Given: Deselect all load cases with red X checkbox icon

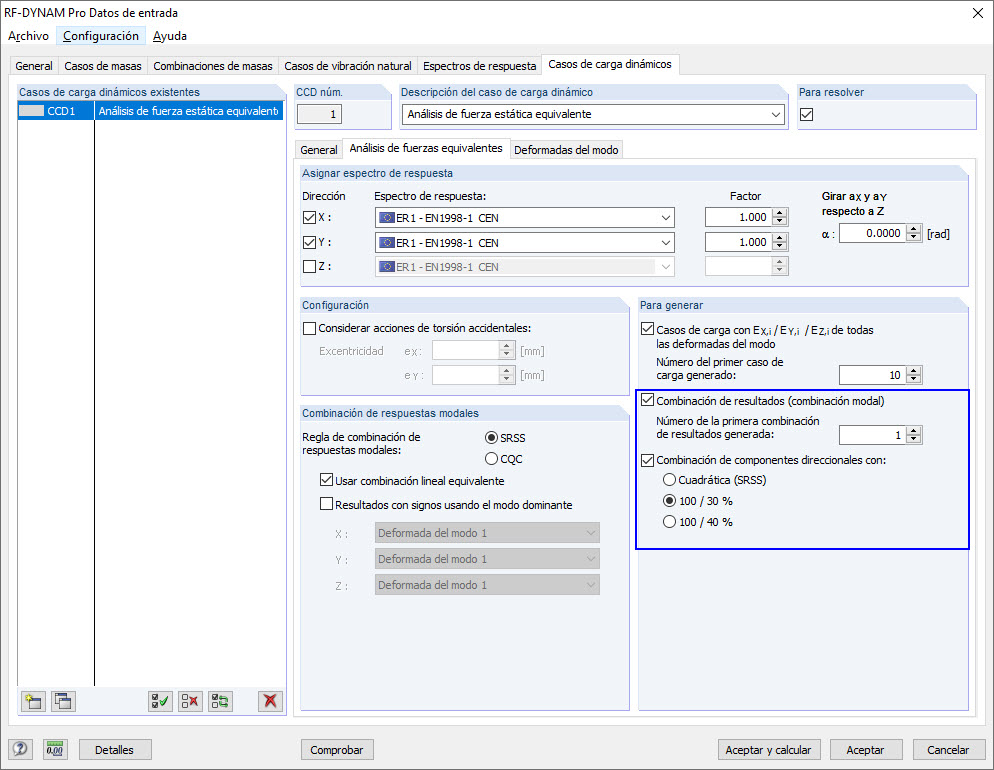Looking at the screenshot, I should [x=190, y=701].
